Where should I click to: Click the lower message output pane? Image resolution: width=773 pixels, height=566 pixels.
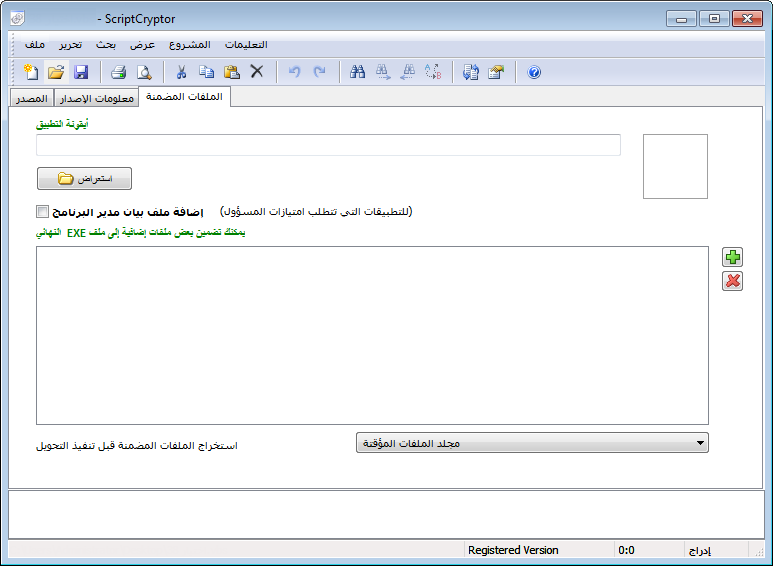point(386,514)
